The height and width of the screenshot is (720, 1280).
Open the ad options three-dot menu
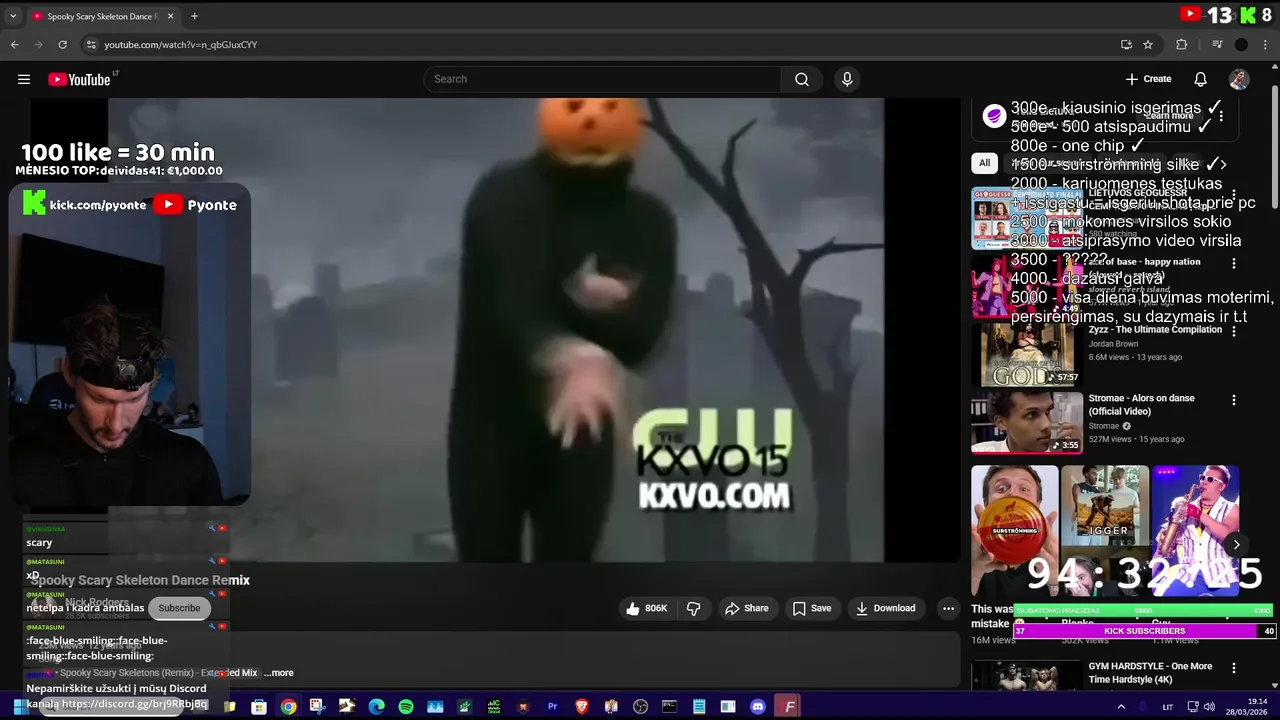click(1221, 116)
